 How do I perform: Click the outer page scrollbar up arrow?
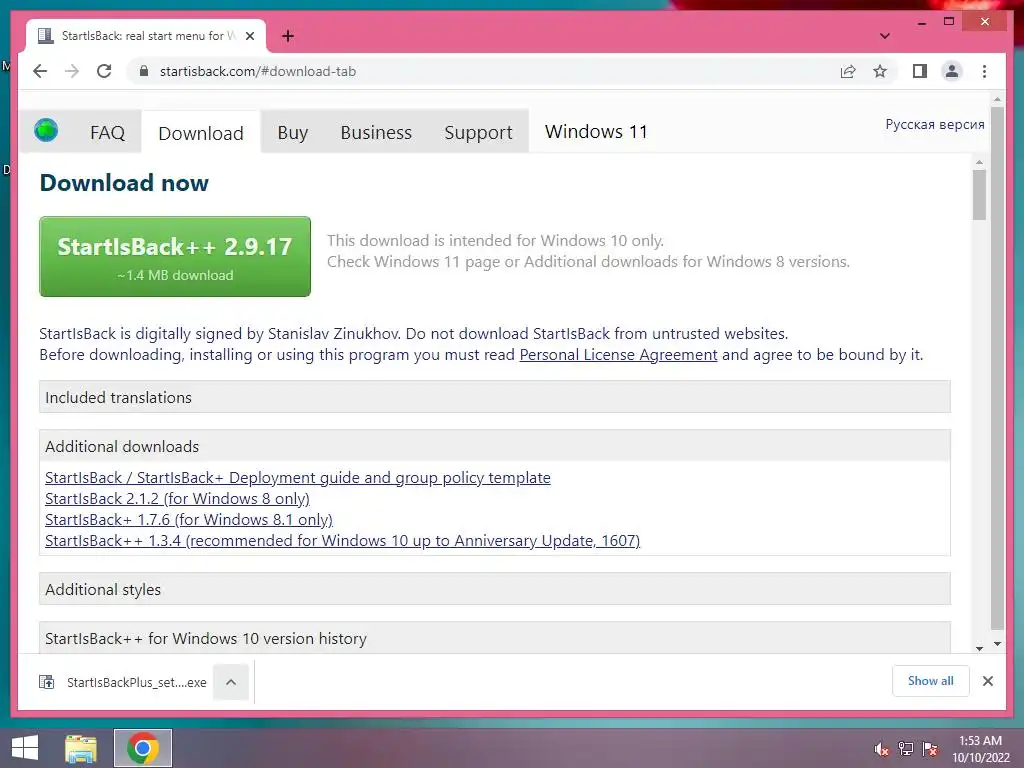tap(997, 99)
